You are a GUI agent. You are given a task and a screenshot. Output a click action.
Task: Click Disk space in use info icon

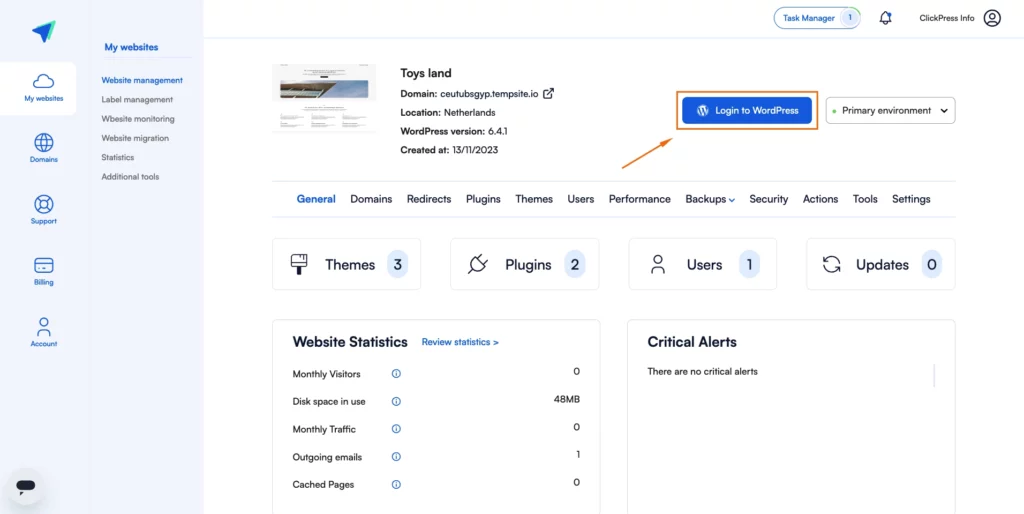pos(396,402)
